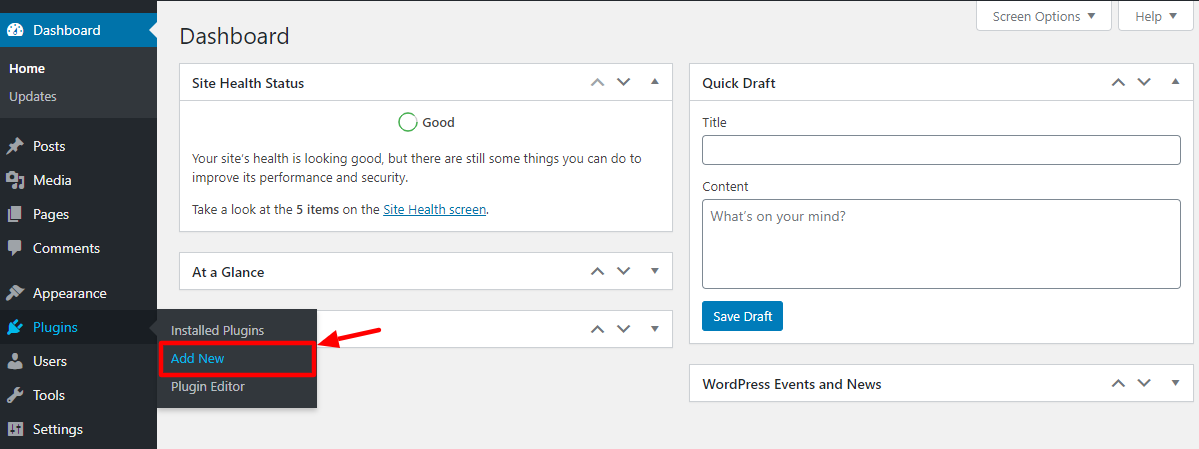The image size is (1199, 449).
Task: Click the Users person icon
Action: (x=15, y=361)
